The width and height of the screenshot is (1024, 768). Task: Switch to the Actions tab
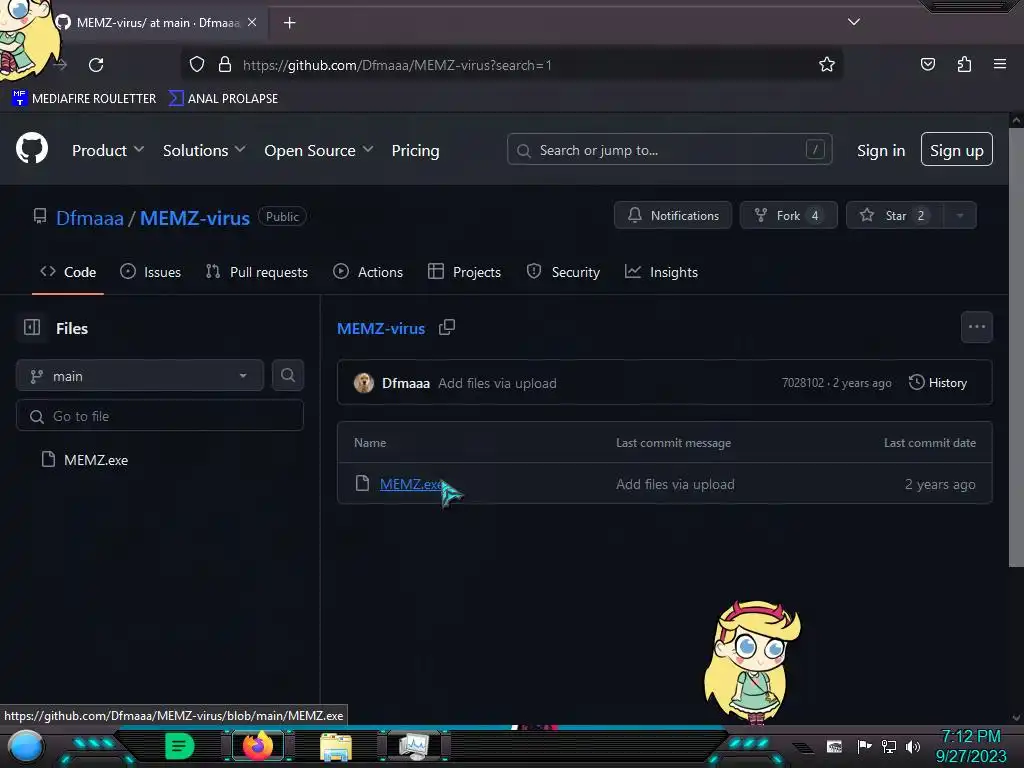pyautogui.click(x=368, y=272)
